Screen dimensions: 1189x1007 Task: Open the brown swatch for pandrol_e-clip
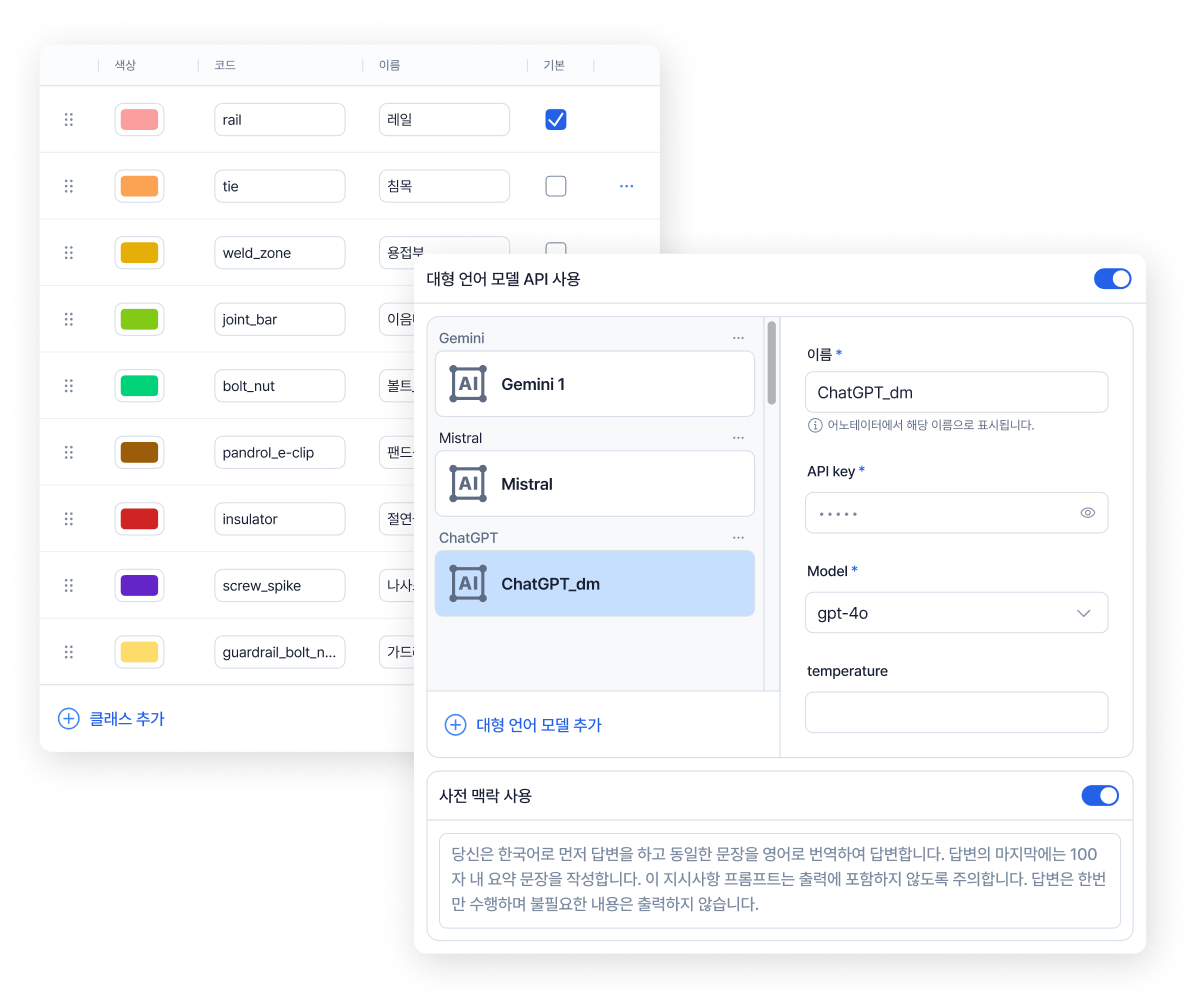(x=140, y=453)
